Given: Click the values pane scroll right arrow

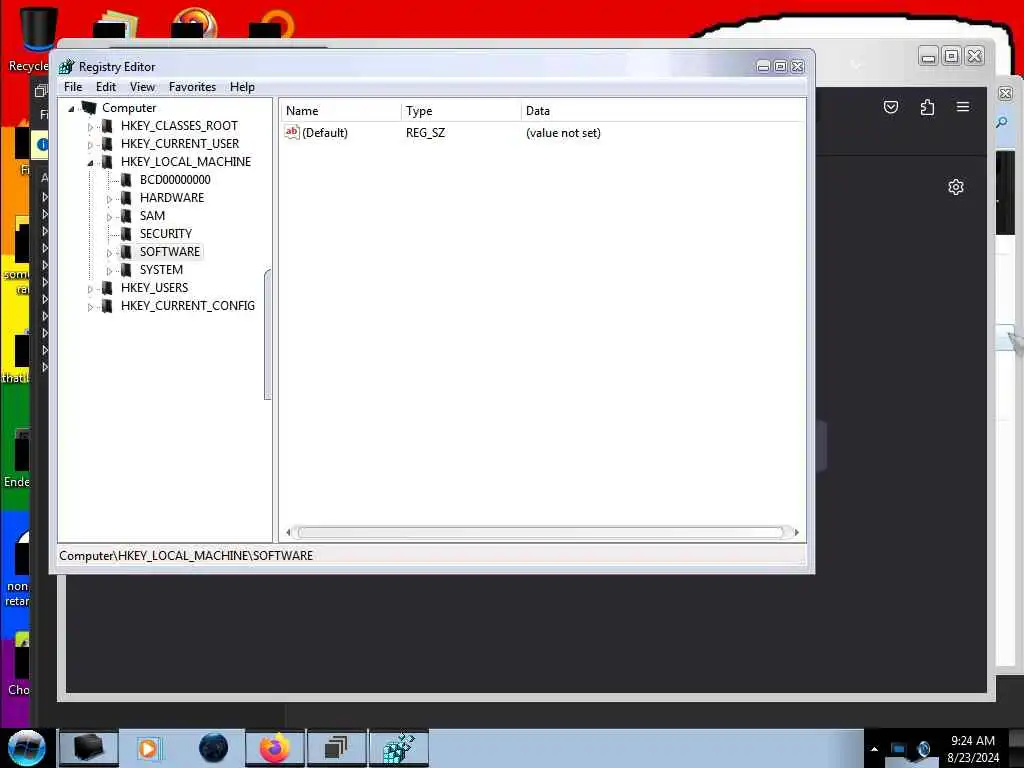Looking at the screenshot, I should point(796,532).
